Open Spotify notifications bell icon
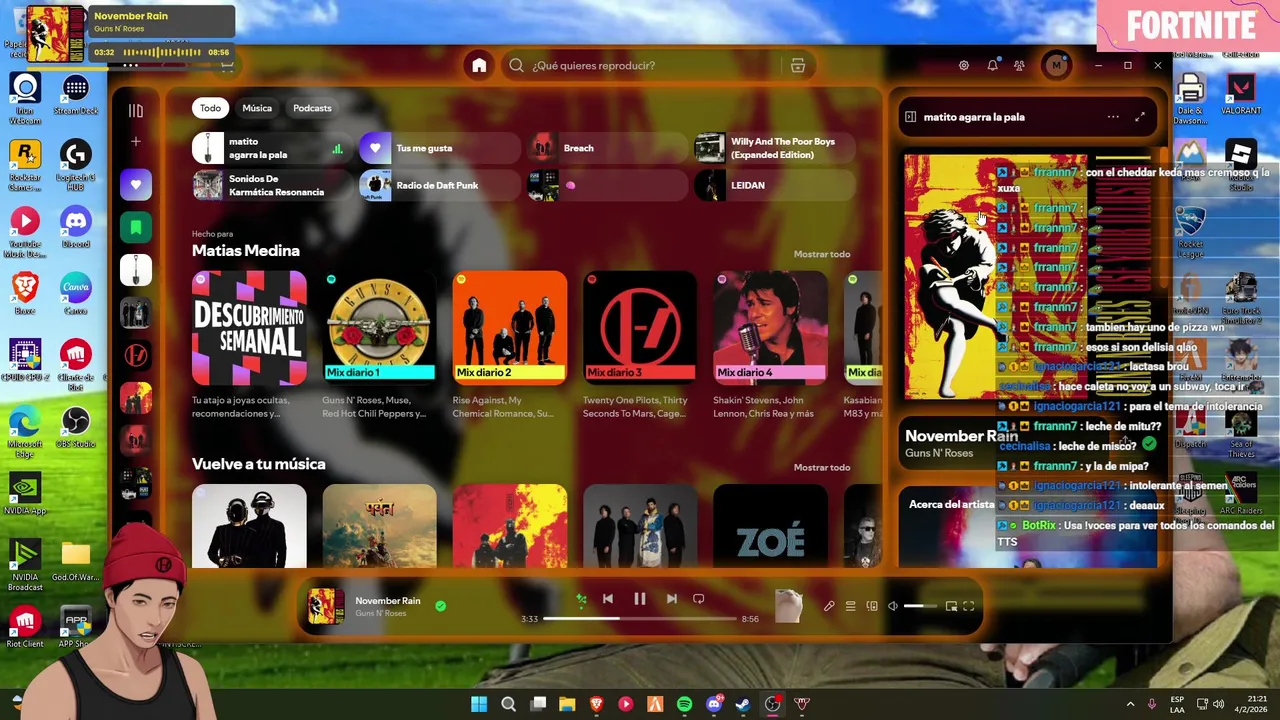1280x720 pixels. tap(992, 66)
